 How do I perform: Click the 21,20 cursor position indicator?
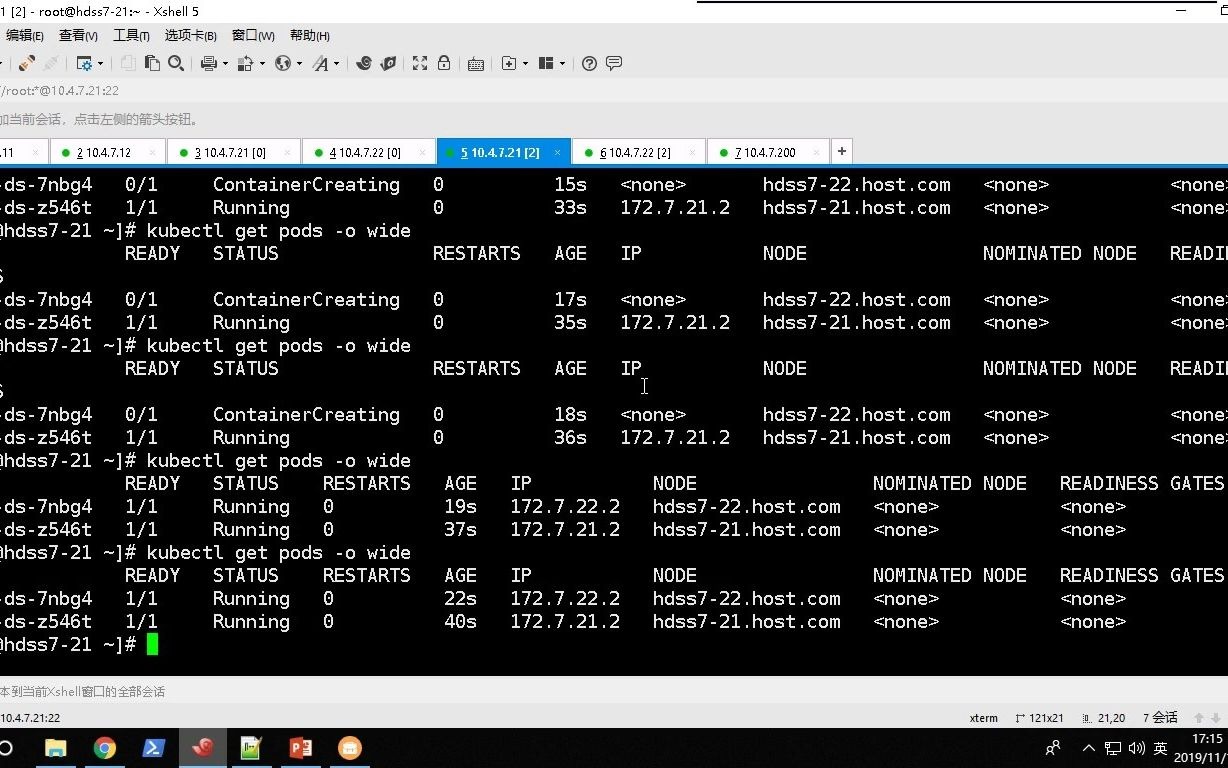(1104, 718)
